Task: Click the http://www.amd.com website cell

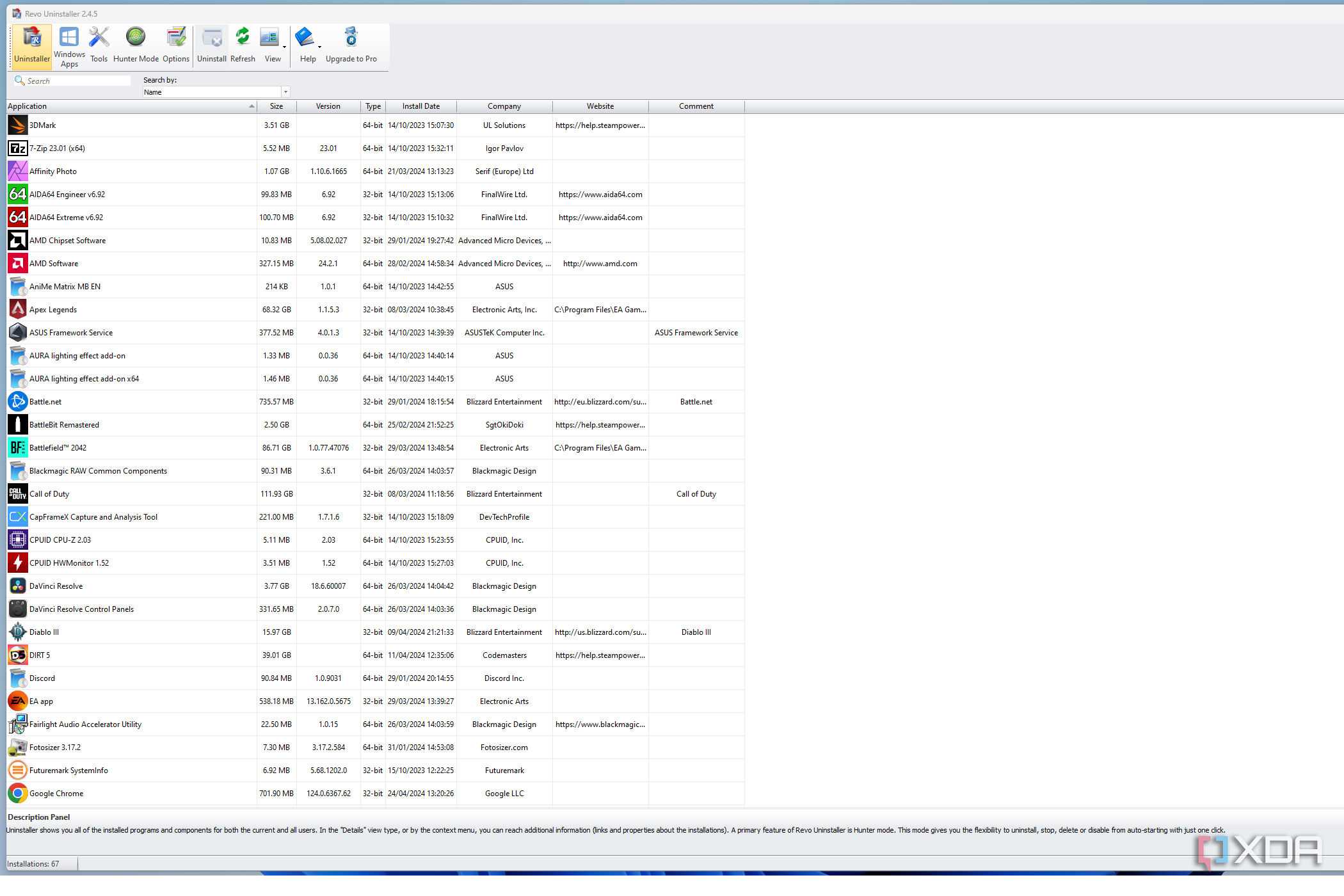Action: pyautogui.click(x=600, y=264)
